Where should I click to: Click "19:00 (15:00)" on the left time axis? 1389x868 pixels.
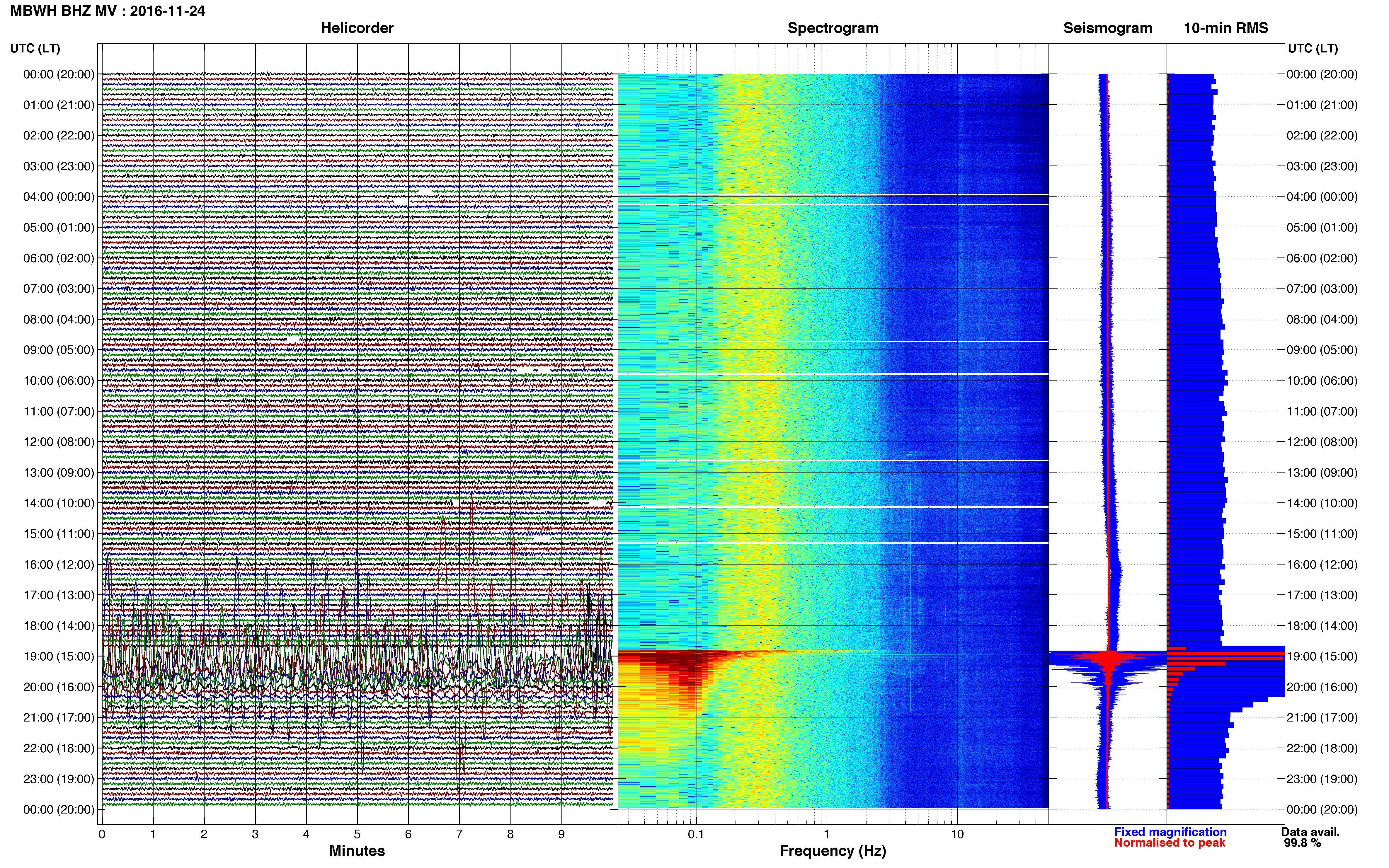[59, 656]
